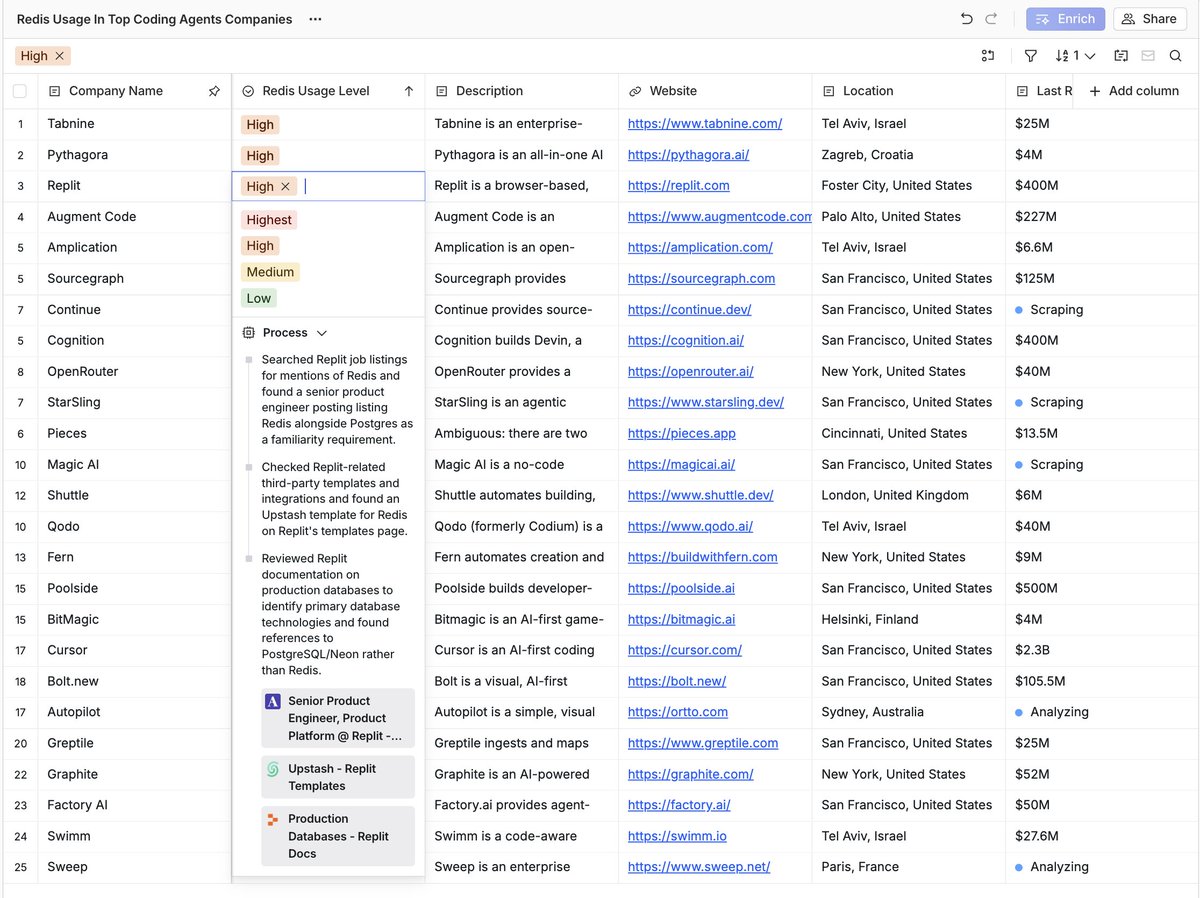Select the Sourcegraph company cell
The width and height of the screenshot is (1200, 898).
pyautogui.click(x=135, y=279)
